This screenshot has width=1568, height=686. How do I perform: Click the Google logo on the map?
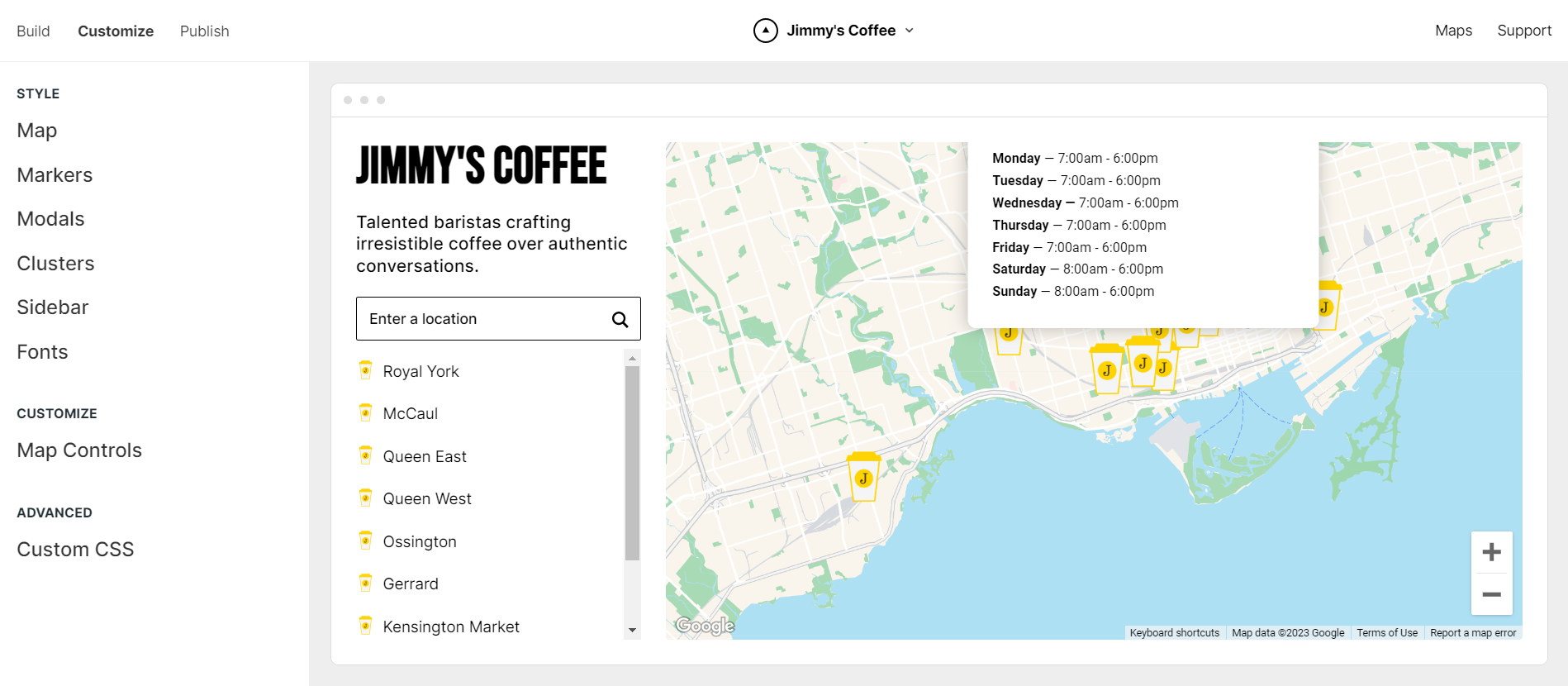tap(705, 626)
